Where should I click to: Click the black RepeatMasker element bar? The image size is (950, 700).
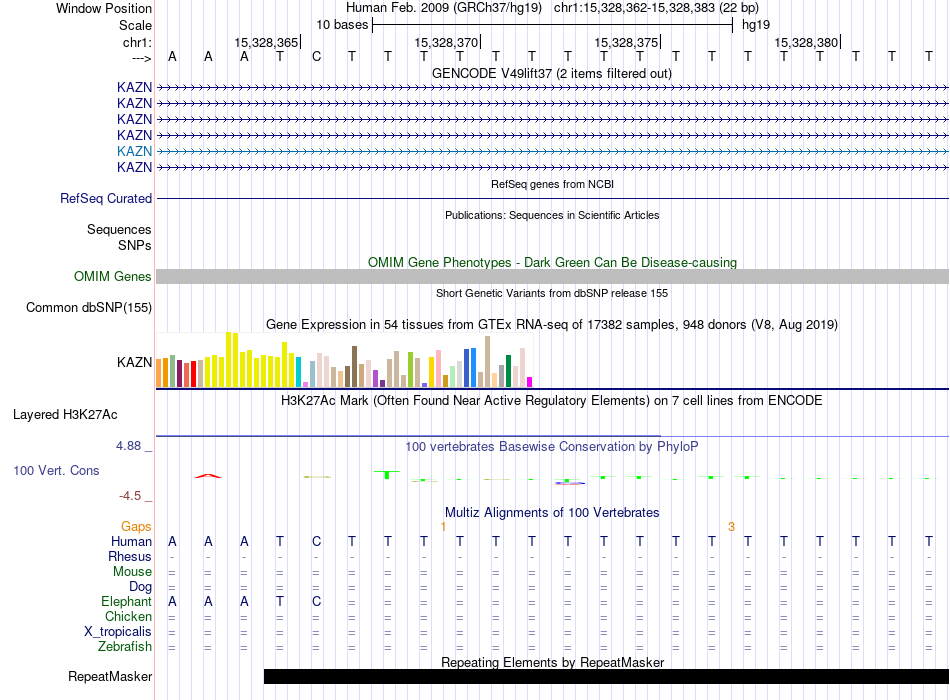click(605, 677)
